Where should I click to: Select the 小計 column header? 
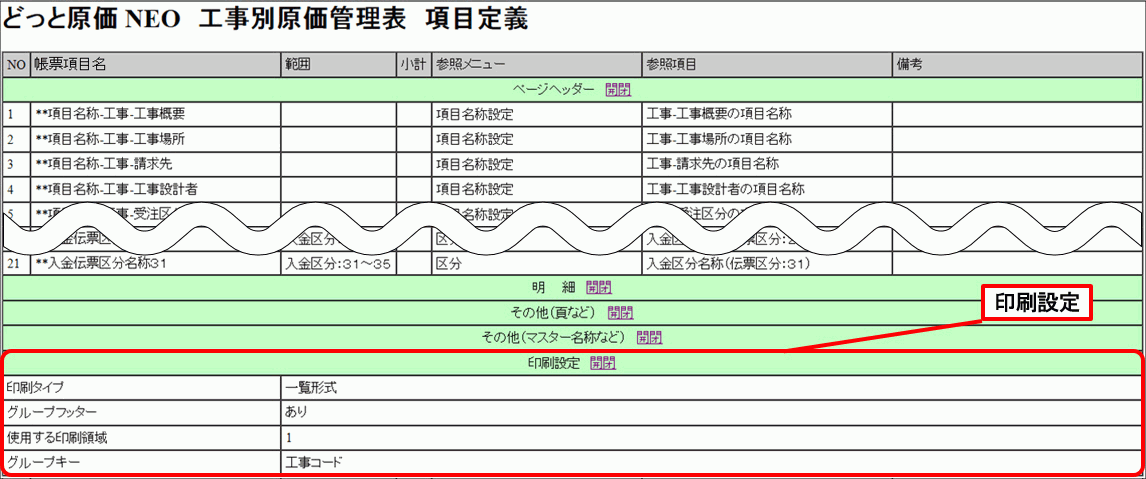click(x=414, y=64)
